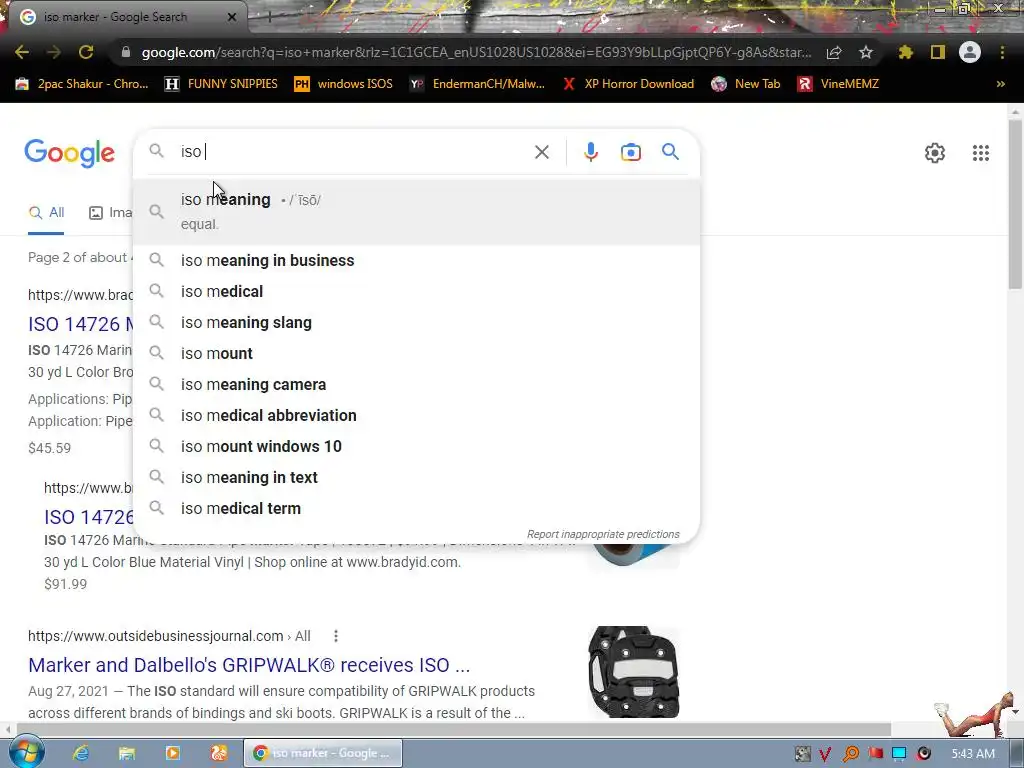The image size is (1024, 768).
Task: Open XP Horror Download bookmark
Action: tap(628, 84)
